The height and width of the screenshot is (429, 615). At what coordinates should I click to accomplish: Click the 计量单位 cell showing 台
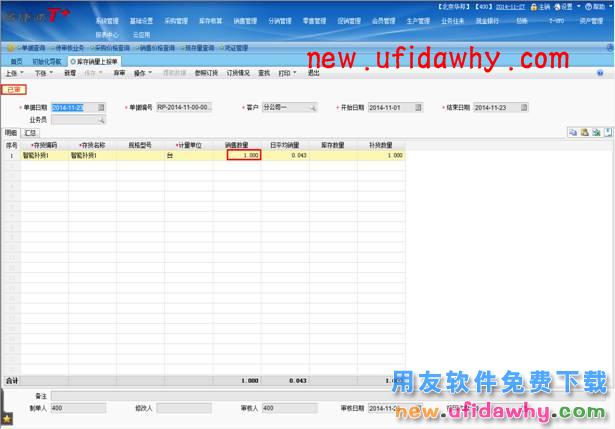pyautogui.click(x=189, y=155)
